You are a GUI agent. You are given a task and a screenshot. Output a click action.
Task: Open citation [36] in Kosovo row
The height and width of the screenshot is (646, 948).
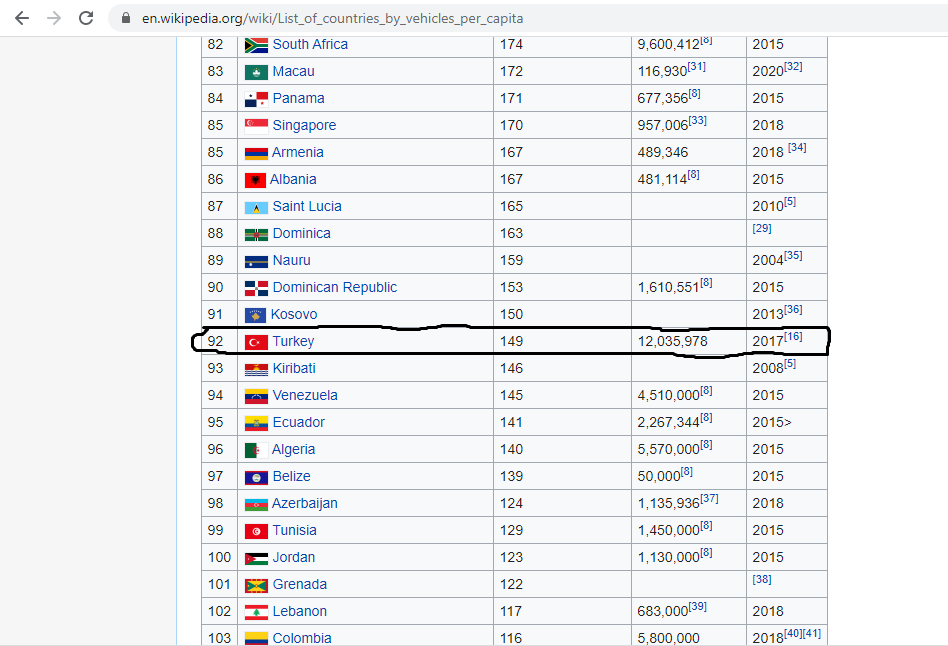tap(793, 310)
